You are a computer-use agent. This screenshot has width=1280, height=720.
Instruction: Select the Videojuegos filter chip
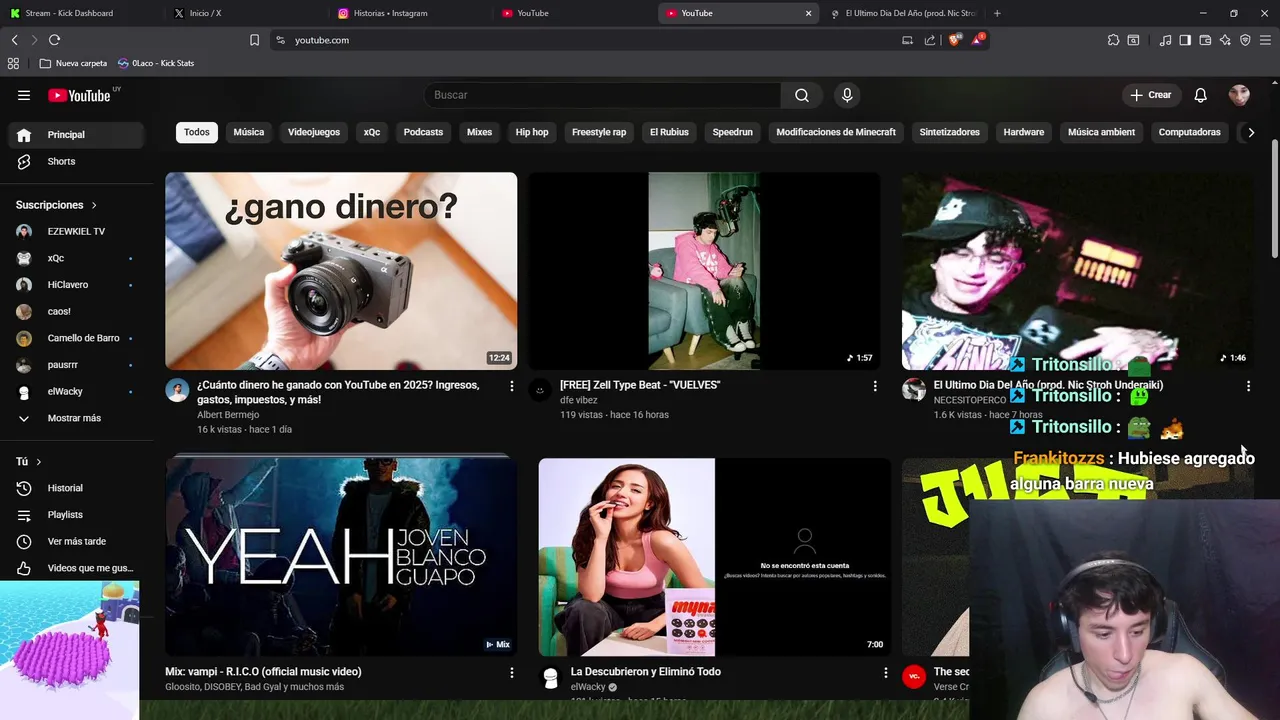314,132
